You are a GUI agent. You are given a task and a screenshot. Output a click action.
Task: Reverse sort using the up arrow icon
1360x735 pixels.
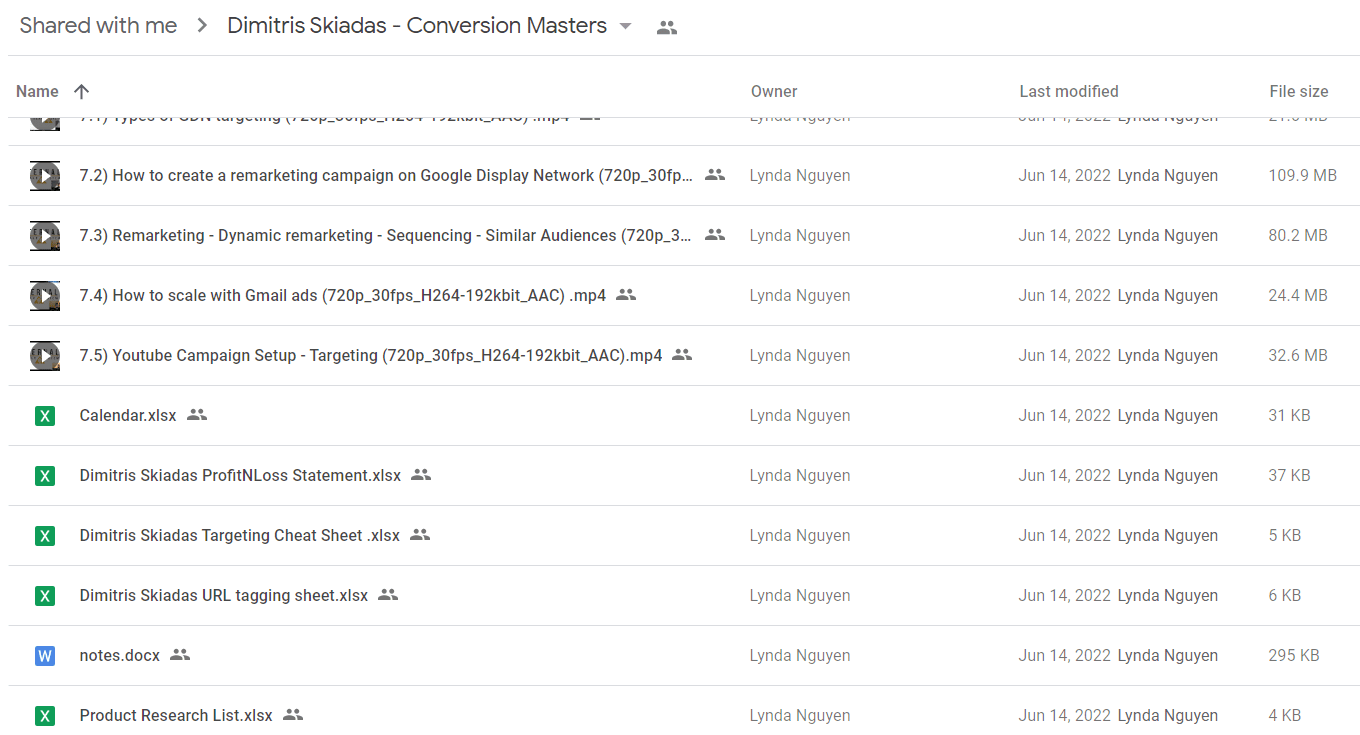[x=82, y=91]
